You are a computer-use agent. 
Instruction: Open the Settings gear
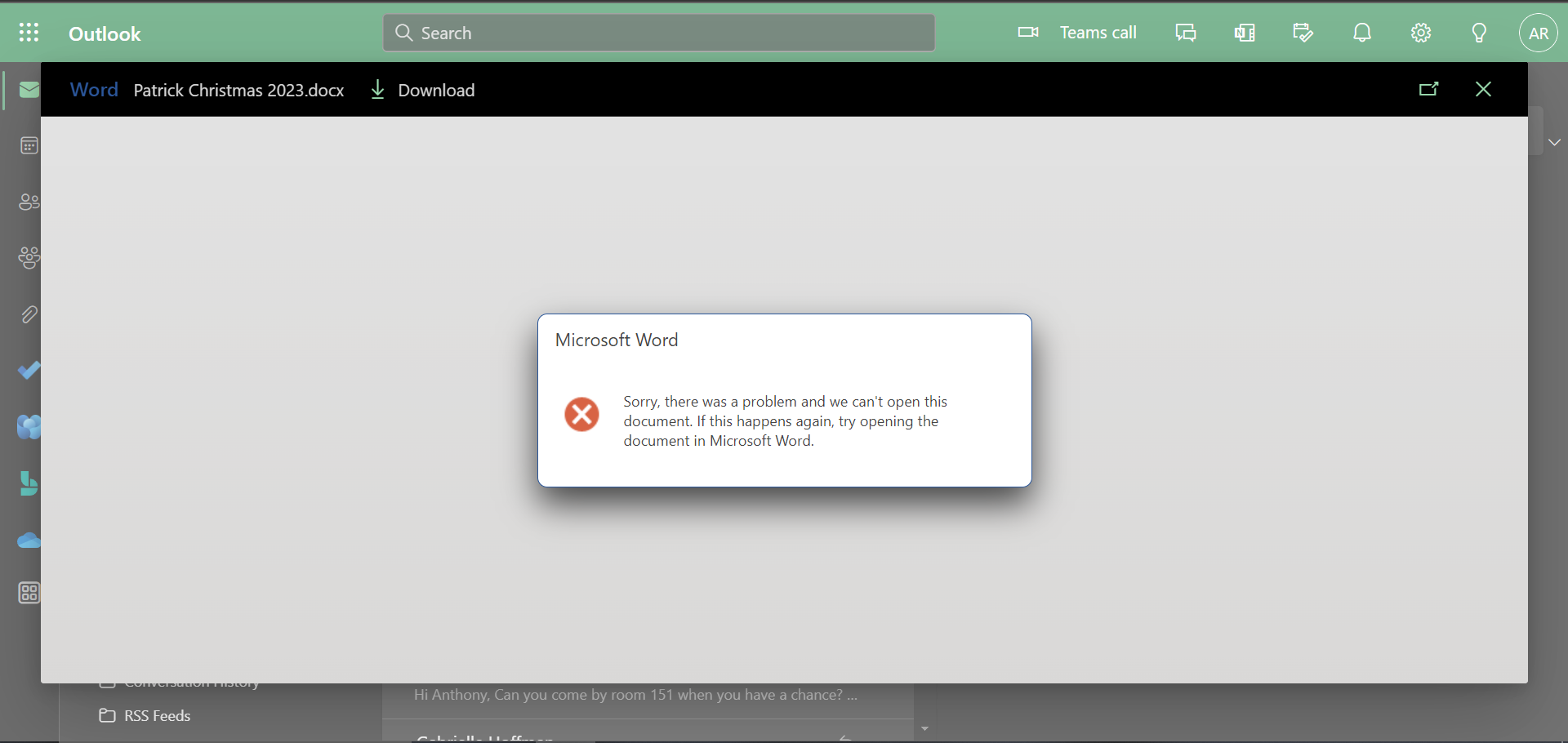(x=1420, y=33)
